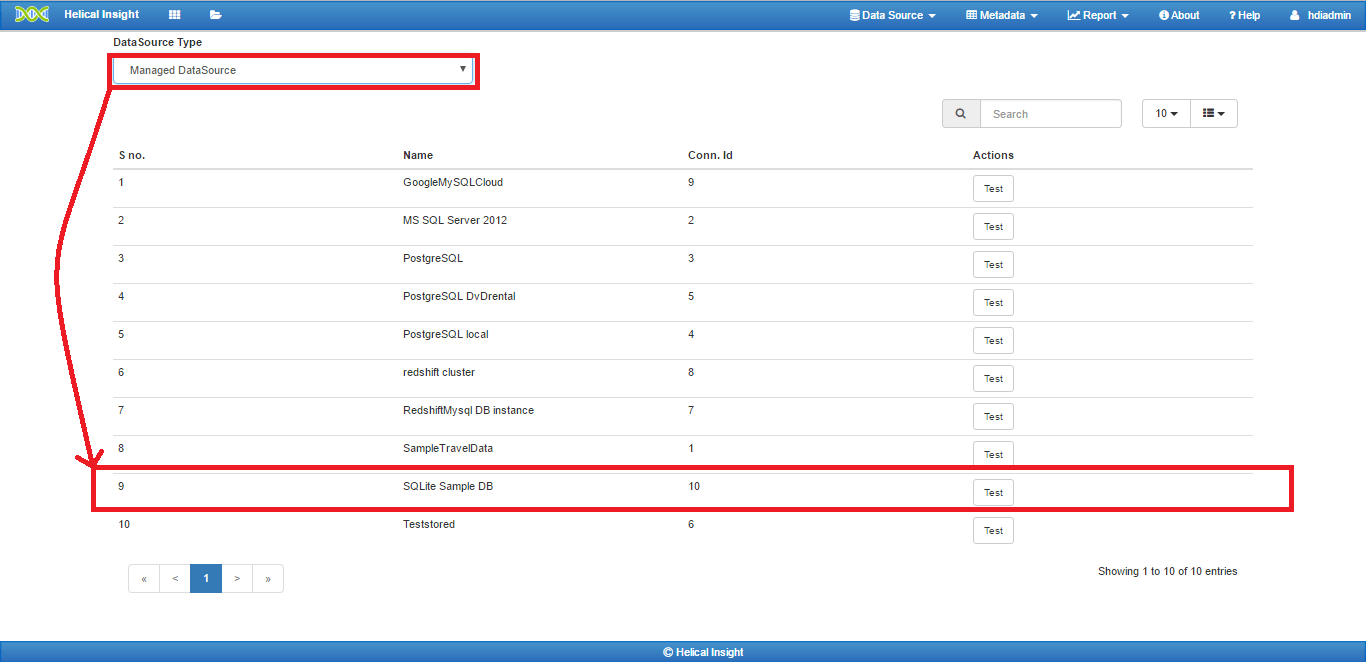1366x662 pixels.
Task: Open the Metadata menu
Action: coord(1002,15)
